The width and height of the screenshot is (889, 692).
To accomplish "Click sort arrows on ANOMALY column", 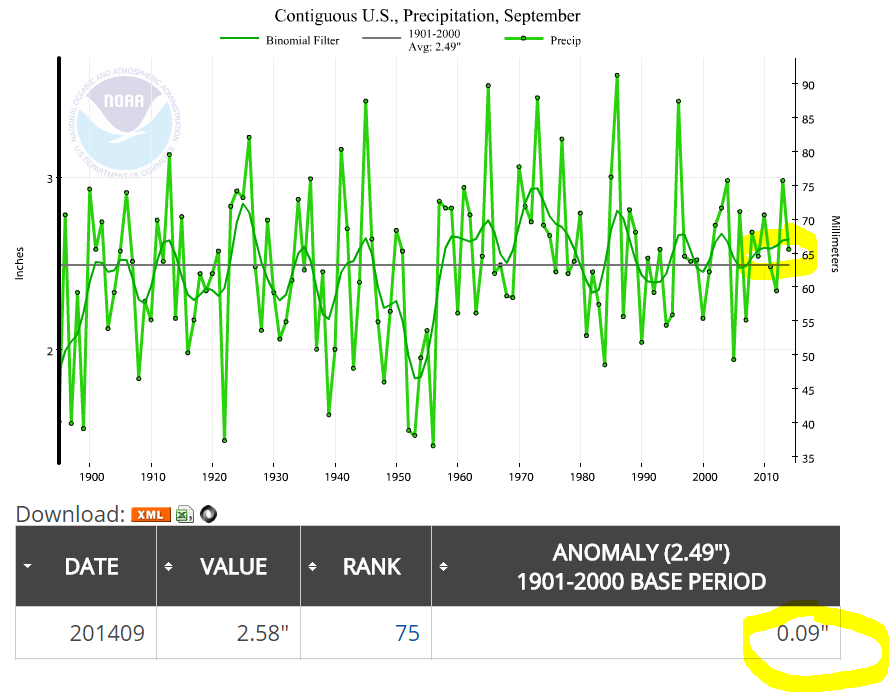I will [x=444, y=566].
